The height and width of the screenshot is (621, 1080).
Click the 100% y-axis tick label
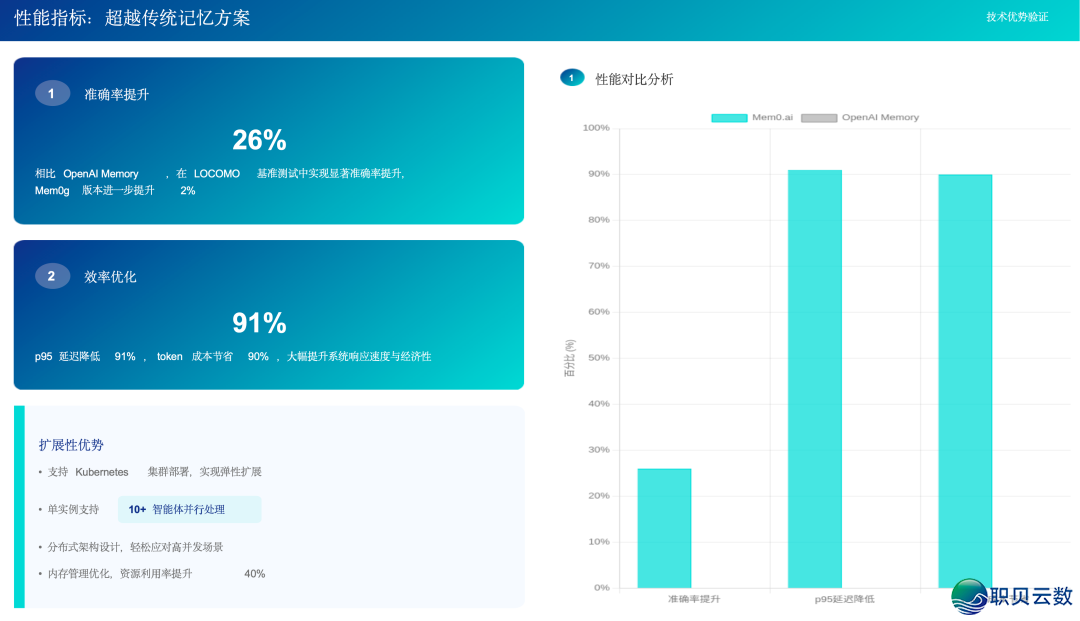(x=596, y=128)
